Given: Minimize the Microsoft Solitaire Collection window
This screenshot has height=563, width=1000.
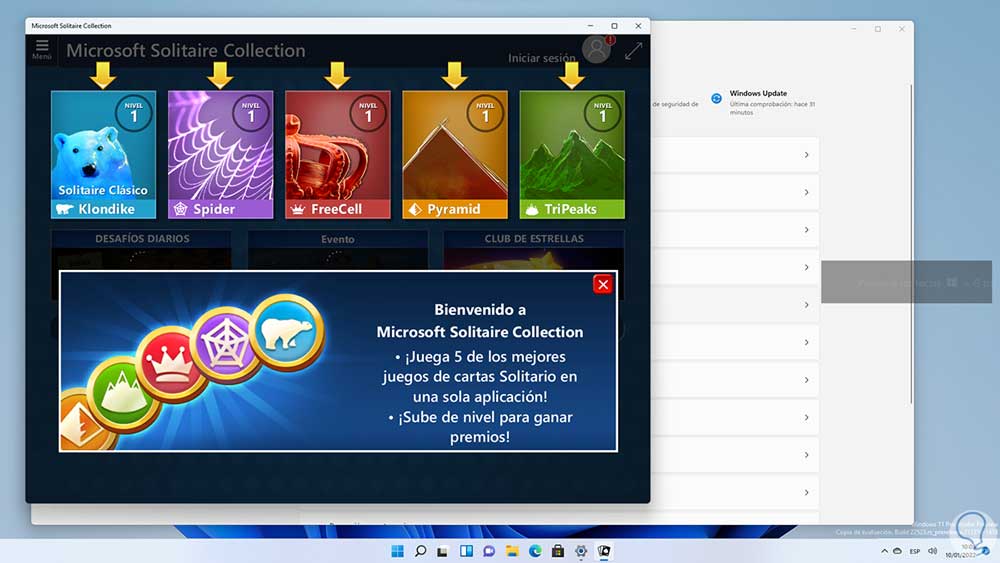Looking at the screenshot, I should coord(591,26).
